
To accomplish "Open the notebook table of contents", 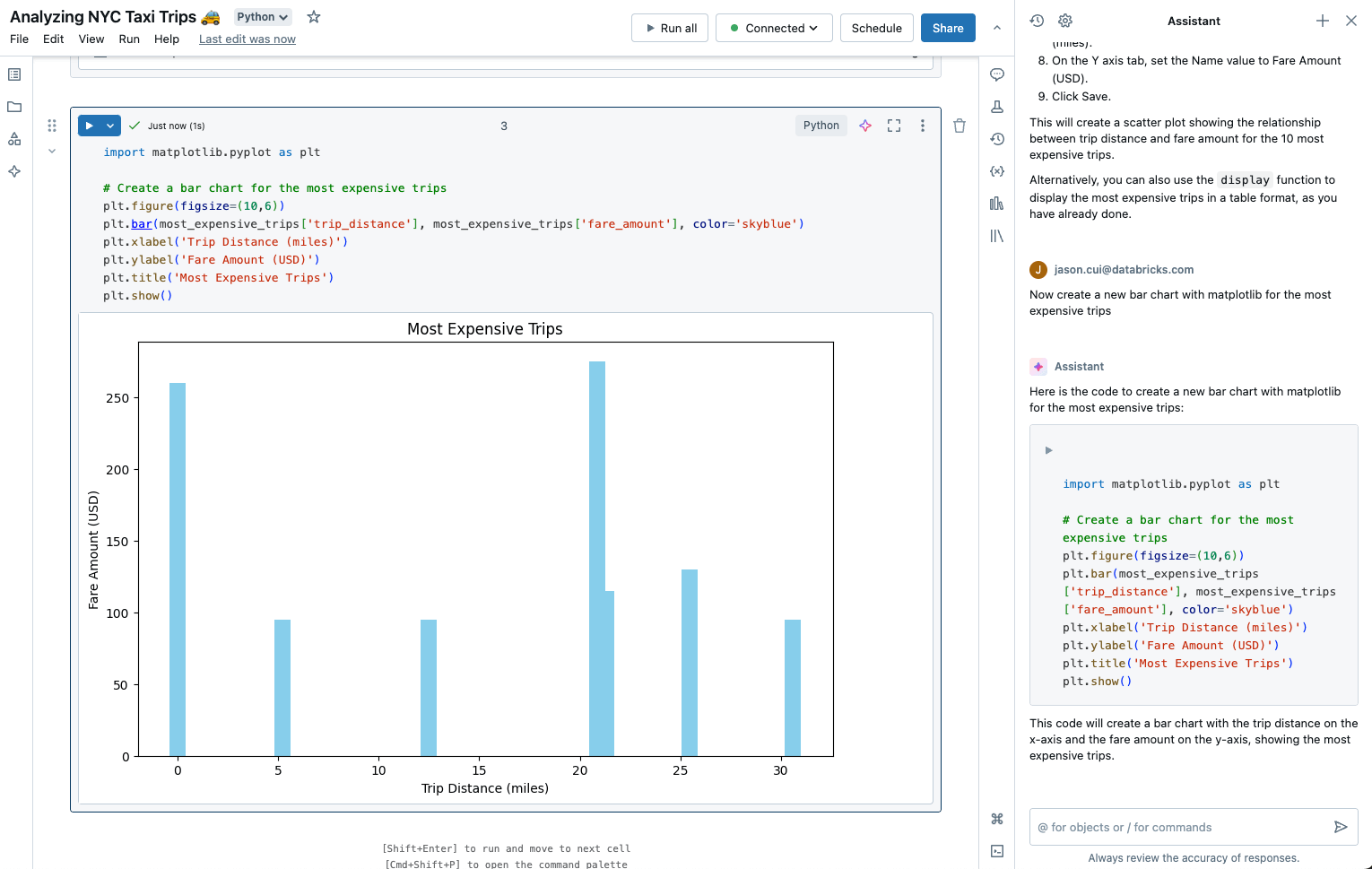I will [13, 74].
